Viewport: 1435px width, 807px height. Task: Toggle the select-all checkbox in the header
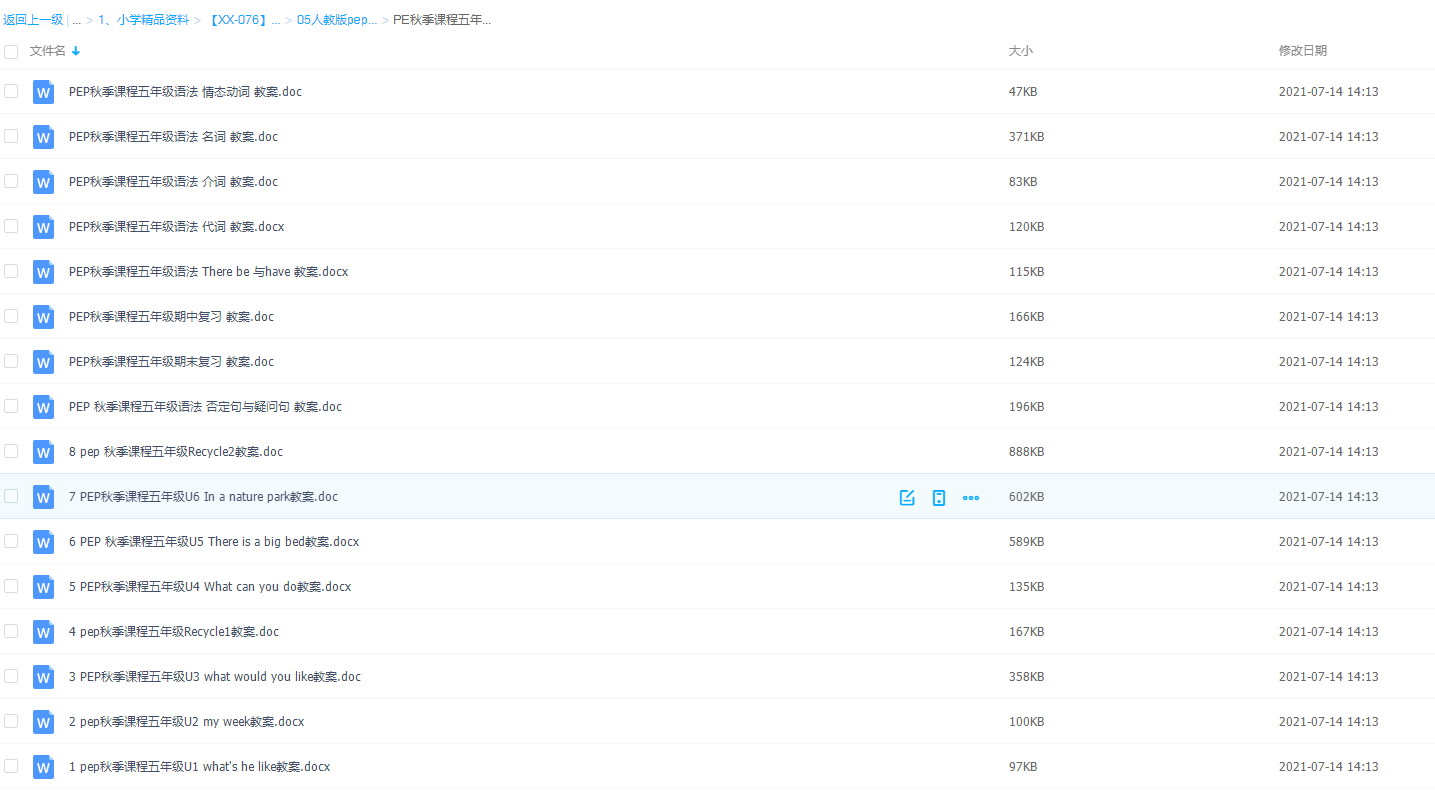[x=11, y=51]
